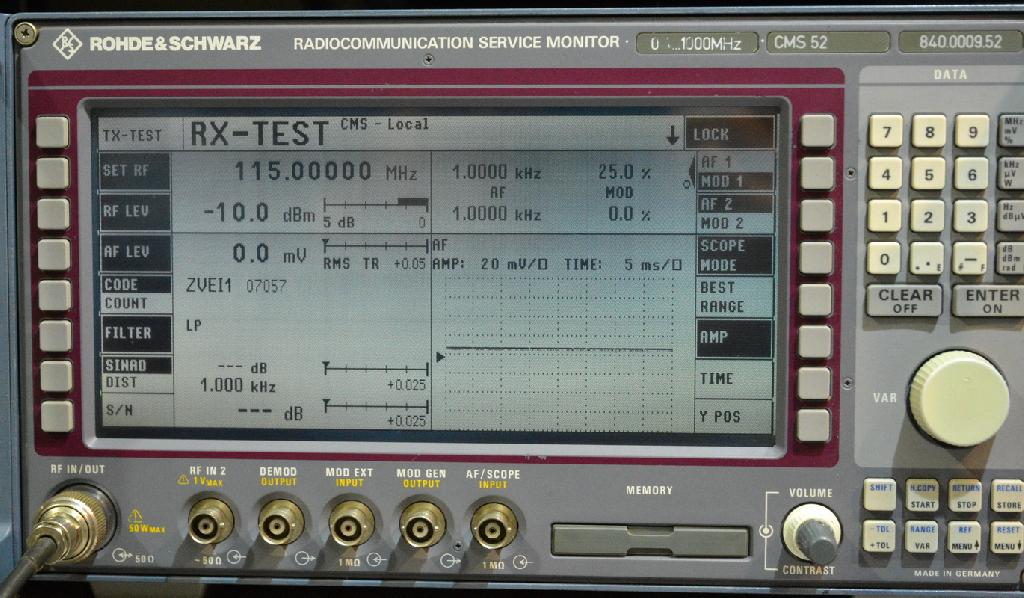1024x598 pixels.
Task: Tap the minus sign key on the keypad
Action: 970,259
